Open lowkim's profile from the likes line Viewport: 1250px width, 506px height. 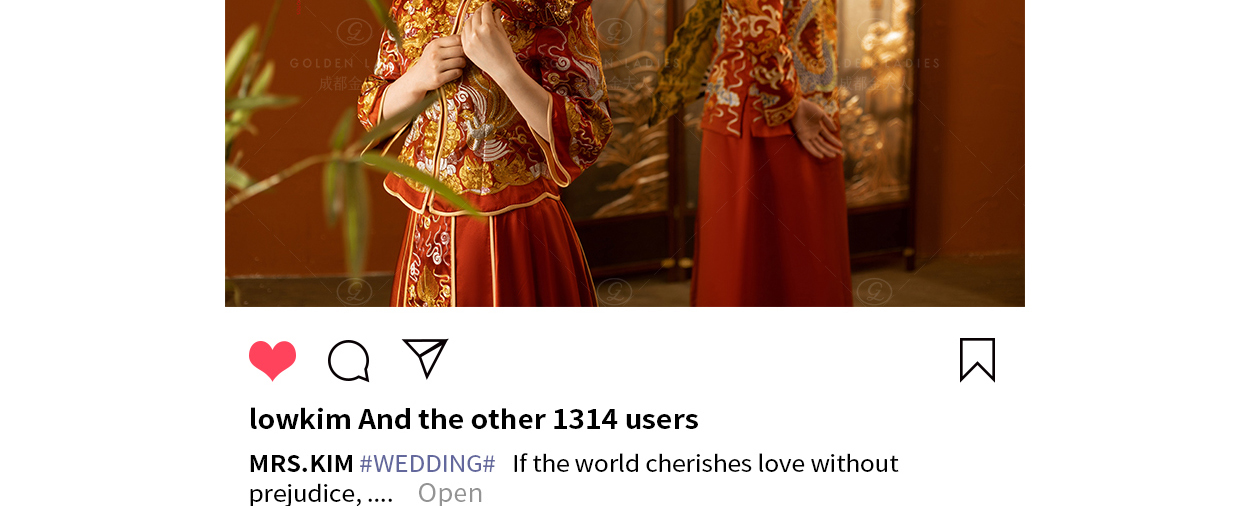point(300,419)
